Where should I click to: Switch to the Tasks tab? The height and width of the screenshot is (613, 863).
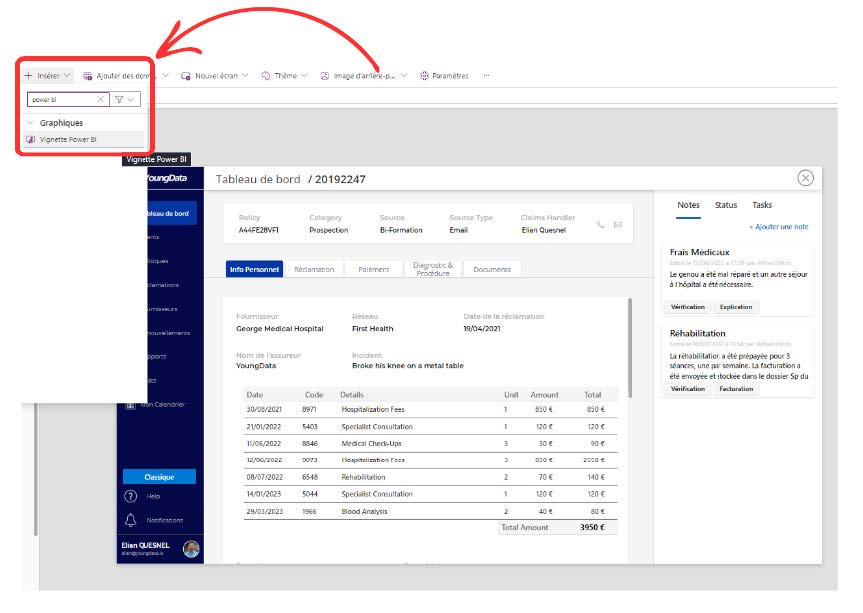tap(762, 205)
